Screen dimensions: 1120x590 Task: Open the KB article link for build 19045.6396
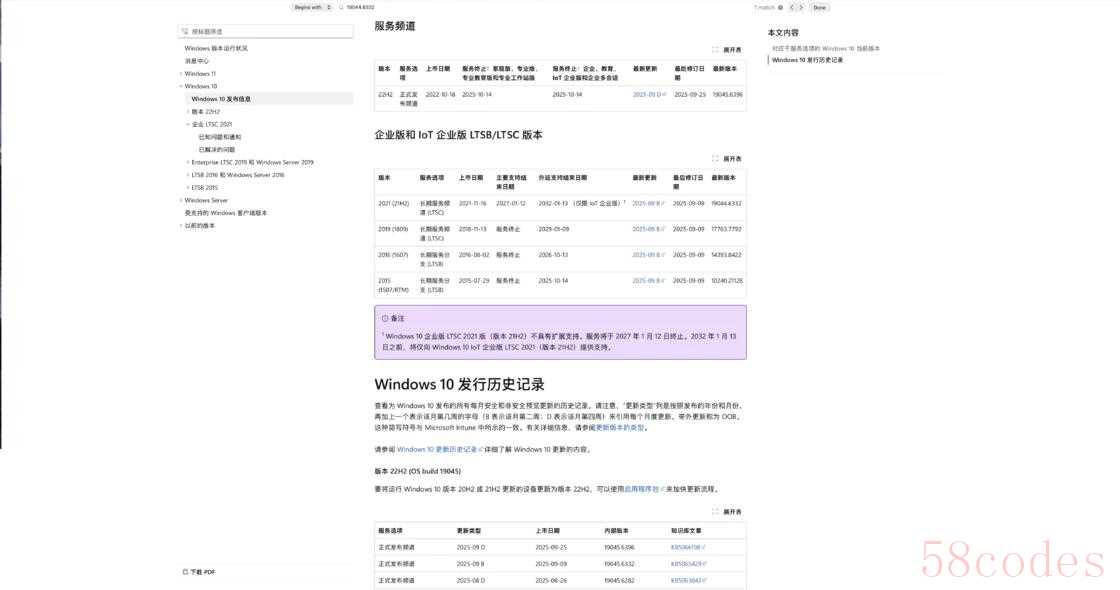(688, 547)
